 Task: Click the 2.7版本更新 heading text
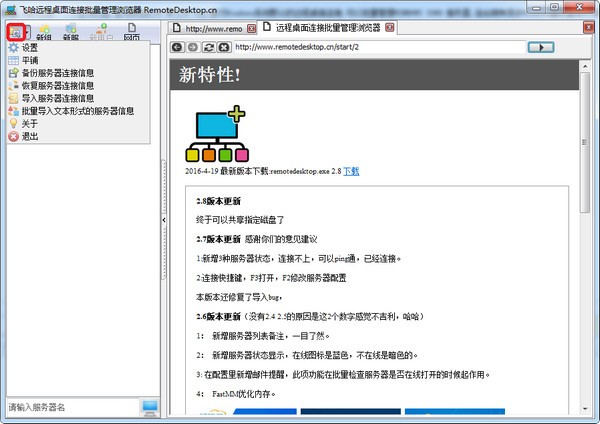218,239
